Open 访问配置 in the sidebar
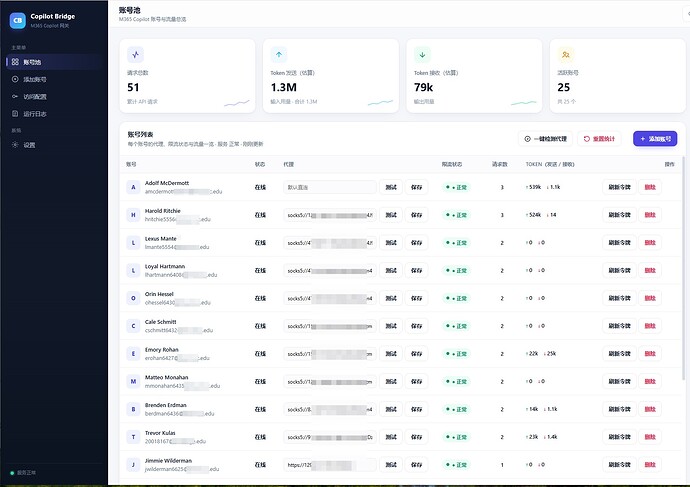690x487 pixels. point(54,96)
